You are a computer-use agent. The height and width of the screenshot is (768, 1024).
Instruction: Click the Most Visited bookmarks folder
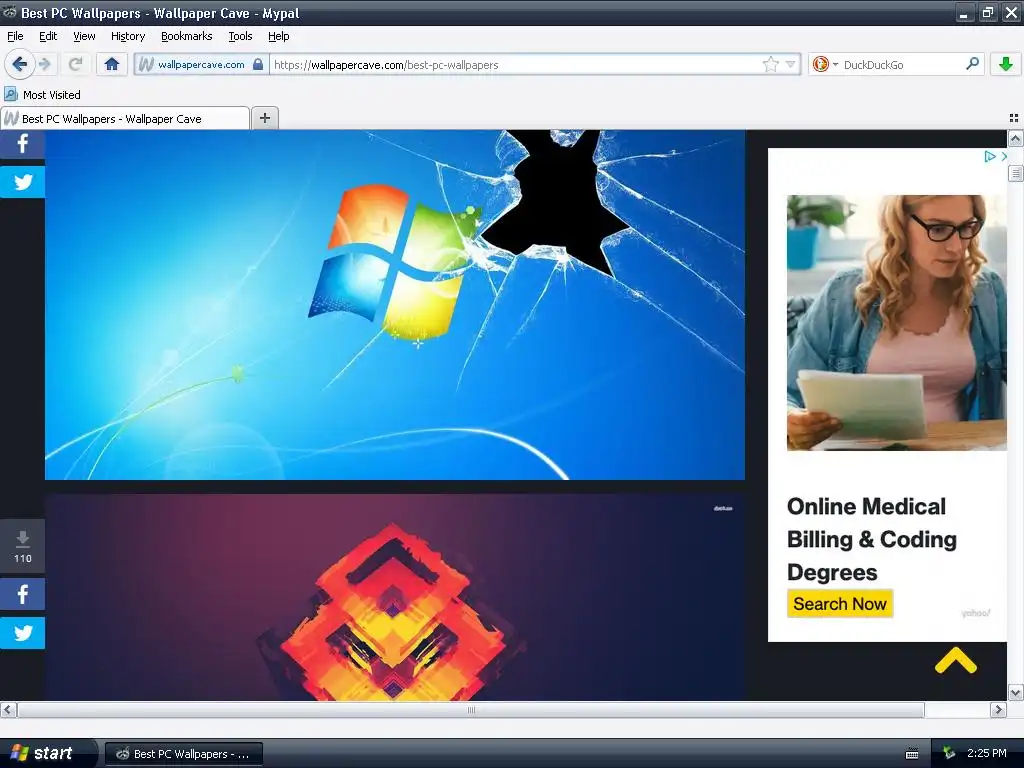pyautogui.click(x=42, y=95)
